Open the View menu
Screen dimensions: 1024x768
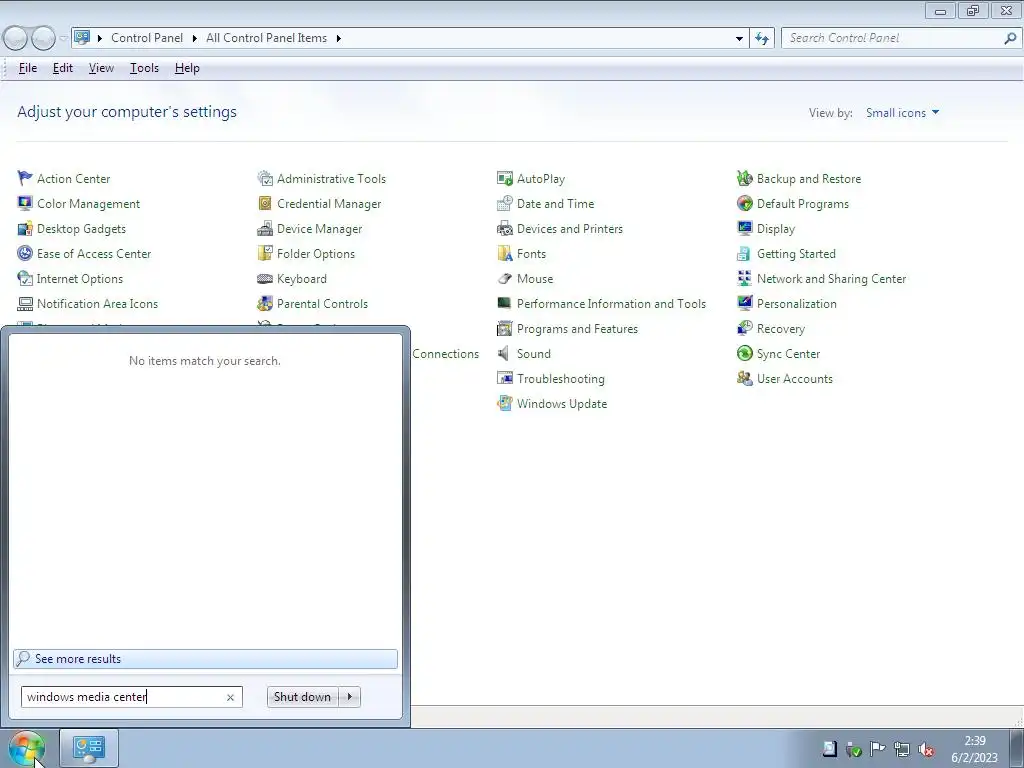point(101,68)
